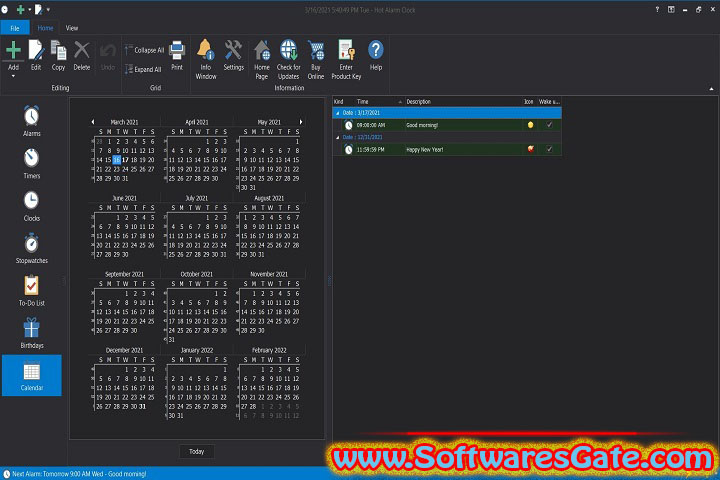Click Check for Updates globe icon
Image resolution: width=720 pixels, height=480 pixels.
[289, 50]
